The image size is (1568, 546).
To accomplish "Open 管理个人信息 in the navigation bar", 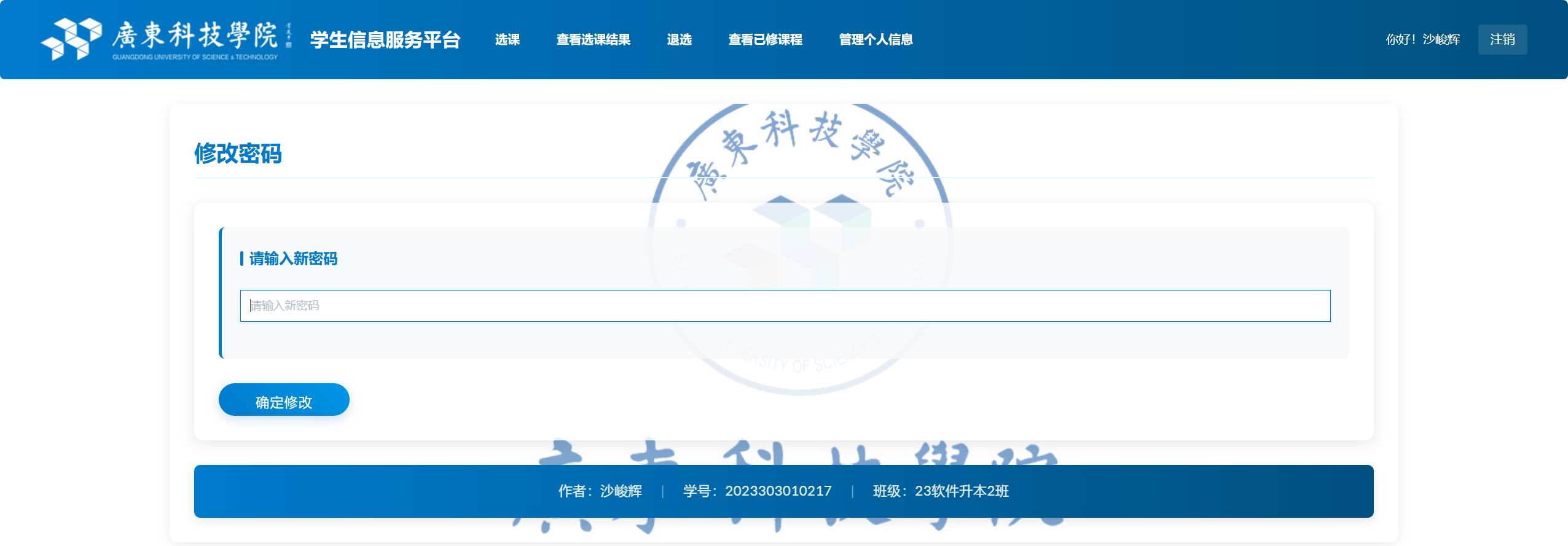I will 876,40.
